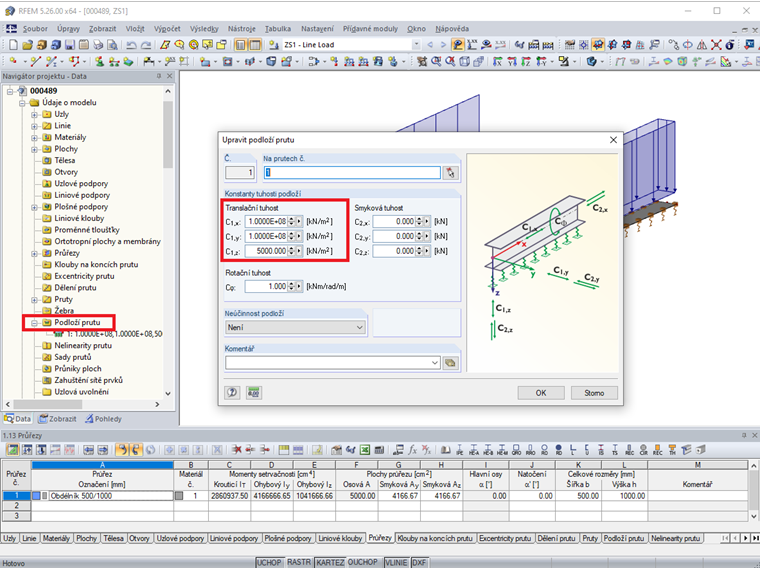Switch to the Zobrazit navigator tab
Viewport: 760px width, 570px height.
58,419
